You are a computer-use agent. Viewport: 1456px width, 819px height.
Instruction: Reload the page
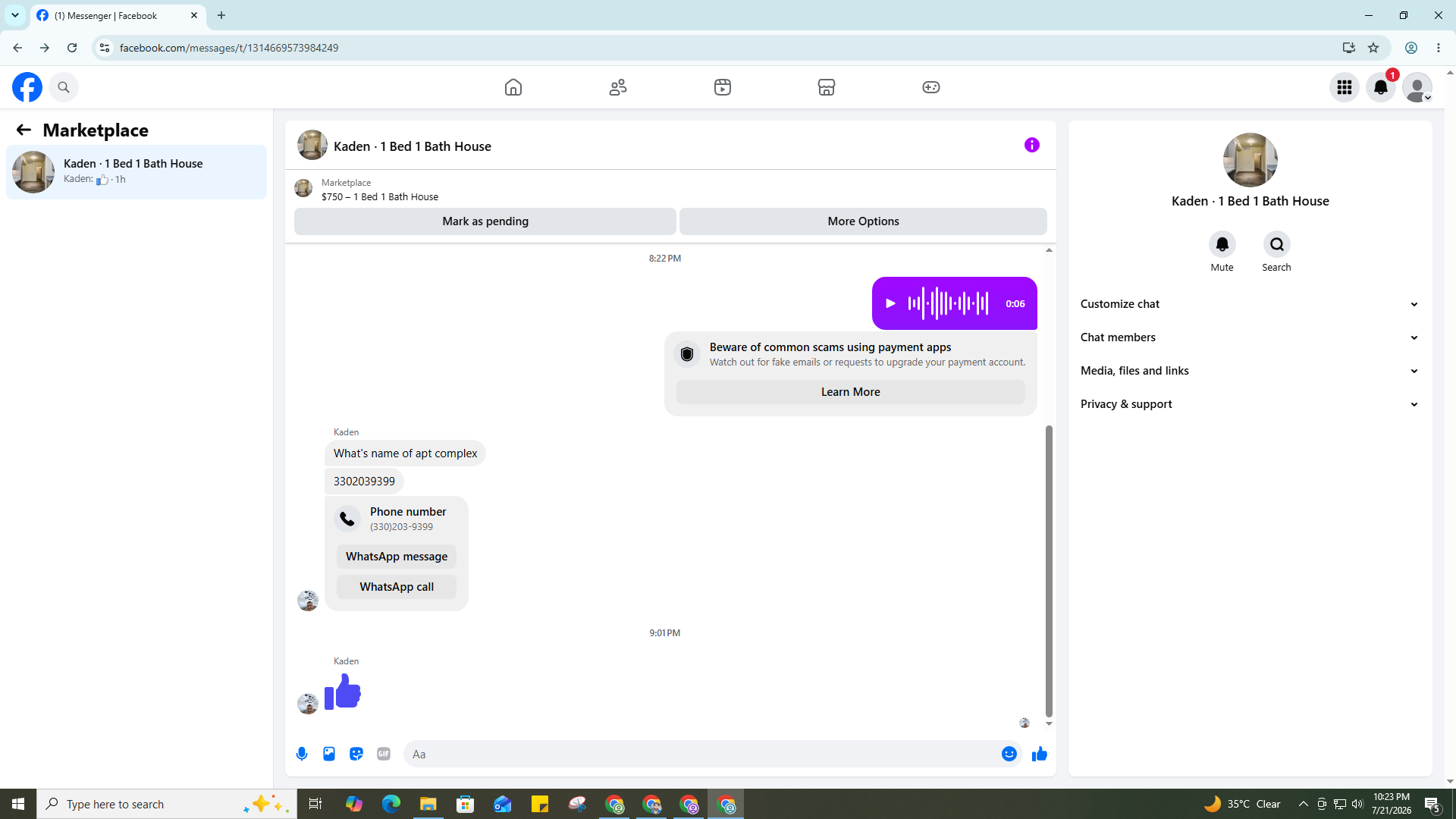[x=72, y=48]
